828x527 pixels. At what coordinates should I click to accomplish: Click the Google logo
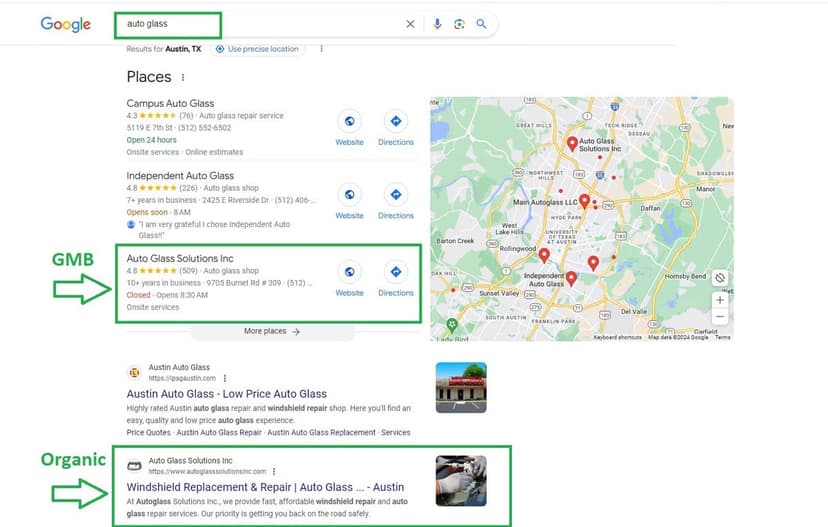pyautogui.click(x=65, y=24)
